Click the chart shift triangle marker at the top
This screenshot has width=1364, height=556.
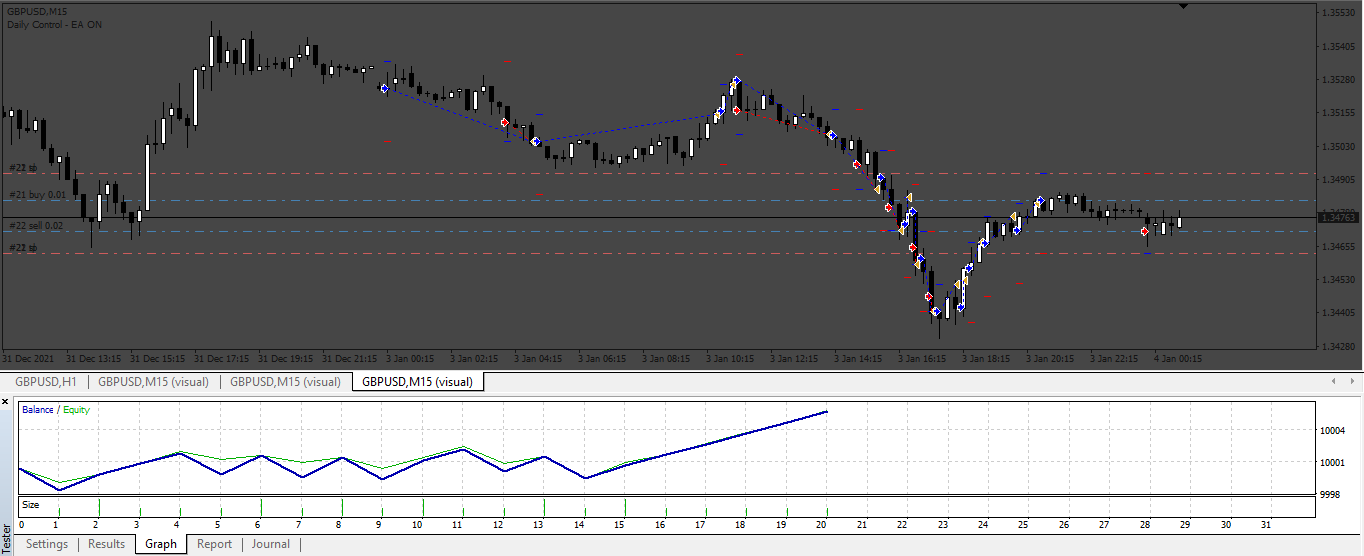[1184, 6]
